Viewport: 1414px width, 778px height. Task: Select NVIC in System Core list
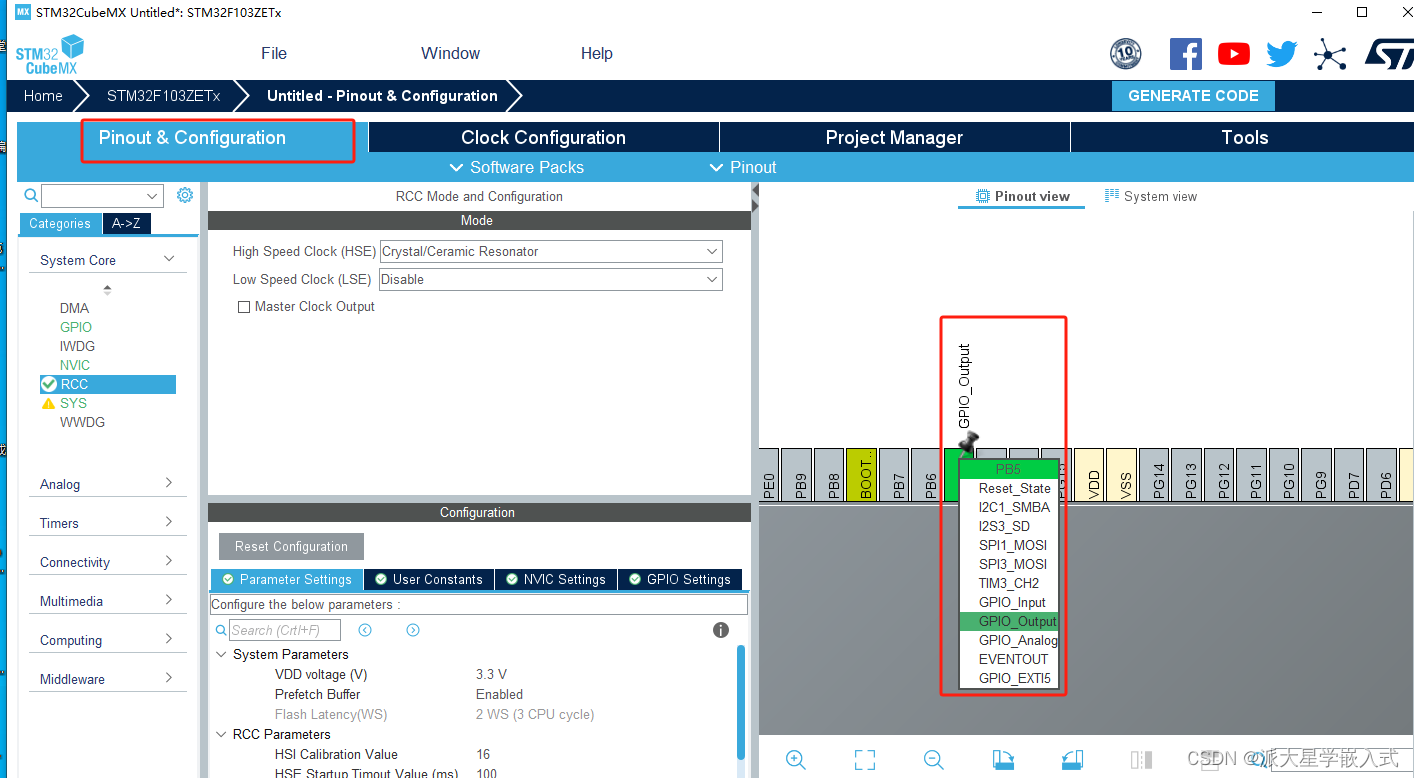75,365
